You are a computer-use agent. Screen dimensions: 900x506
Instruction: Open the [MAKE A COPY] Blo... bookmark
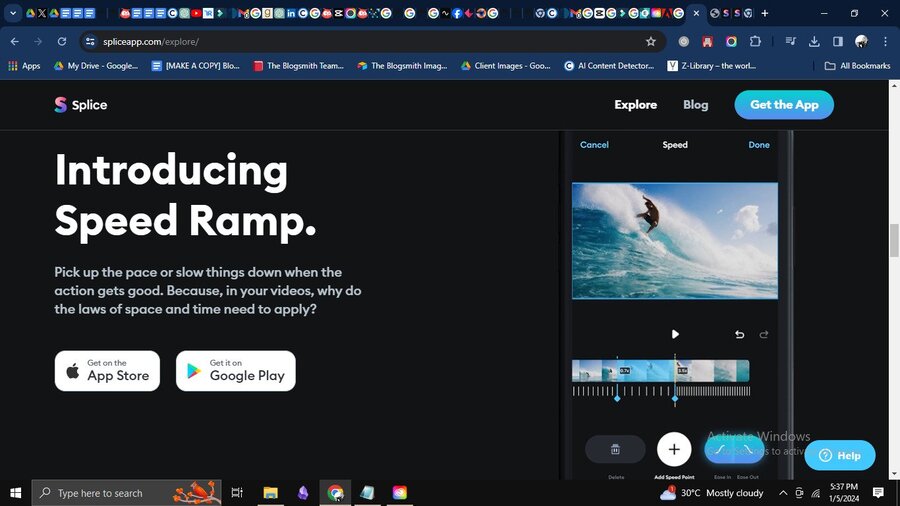(196, 66)
